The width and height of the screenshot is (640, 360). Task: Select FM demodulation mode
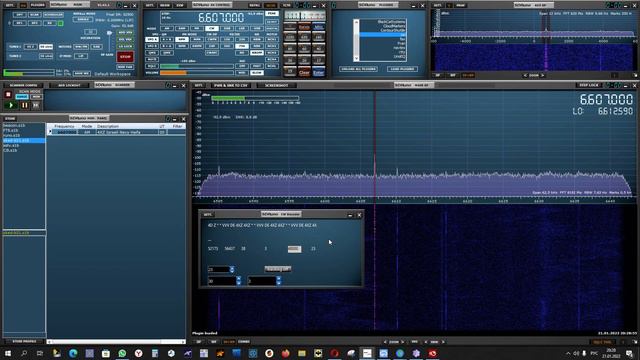(x=197, y=29)
